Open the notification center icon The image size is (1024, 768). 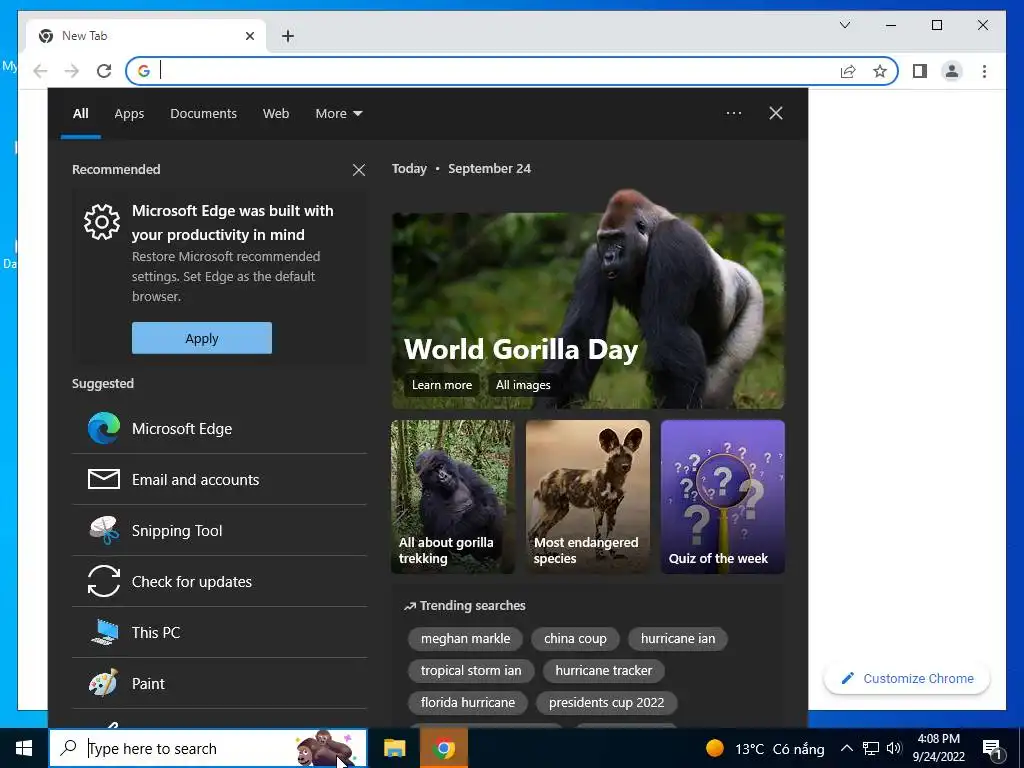coord(993,749)
